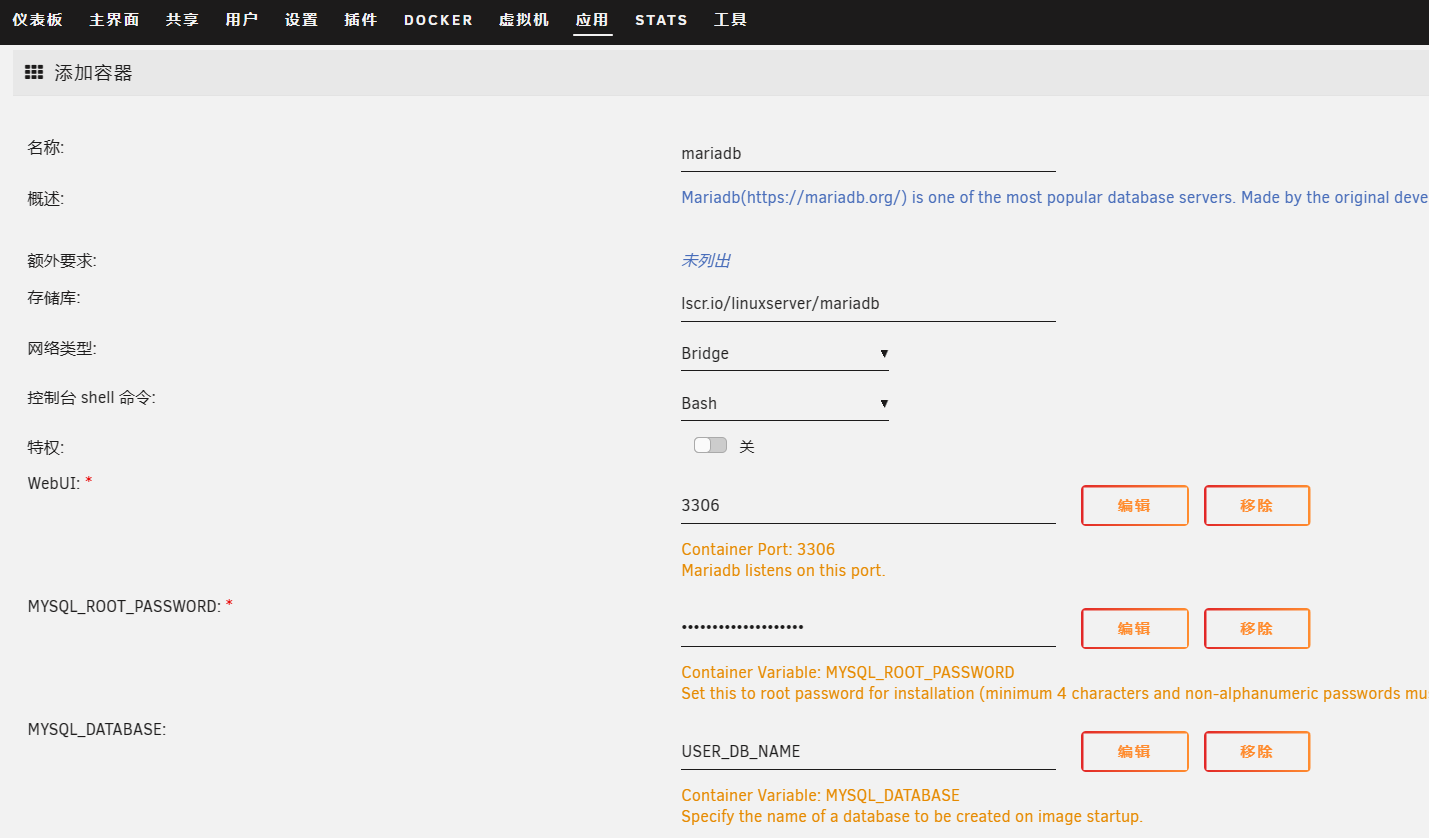Viewport: 1429px width, 838px height.
Task: Open the 仪表板 menu tab
Action: pos(37,20)
